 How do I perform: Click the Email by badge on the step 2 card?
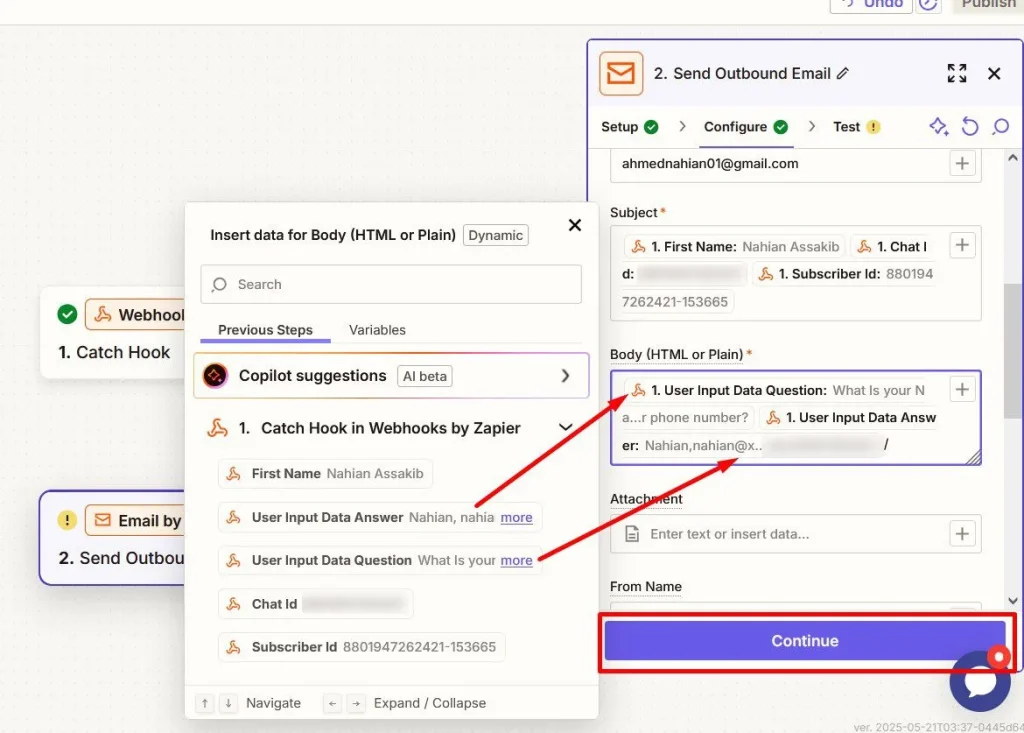pos(135,521)
